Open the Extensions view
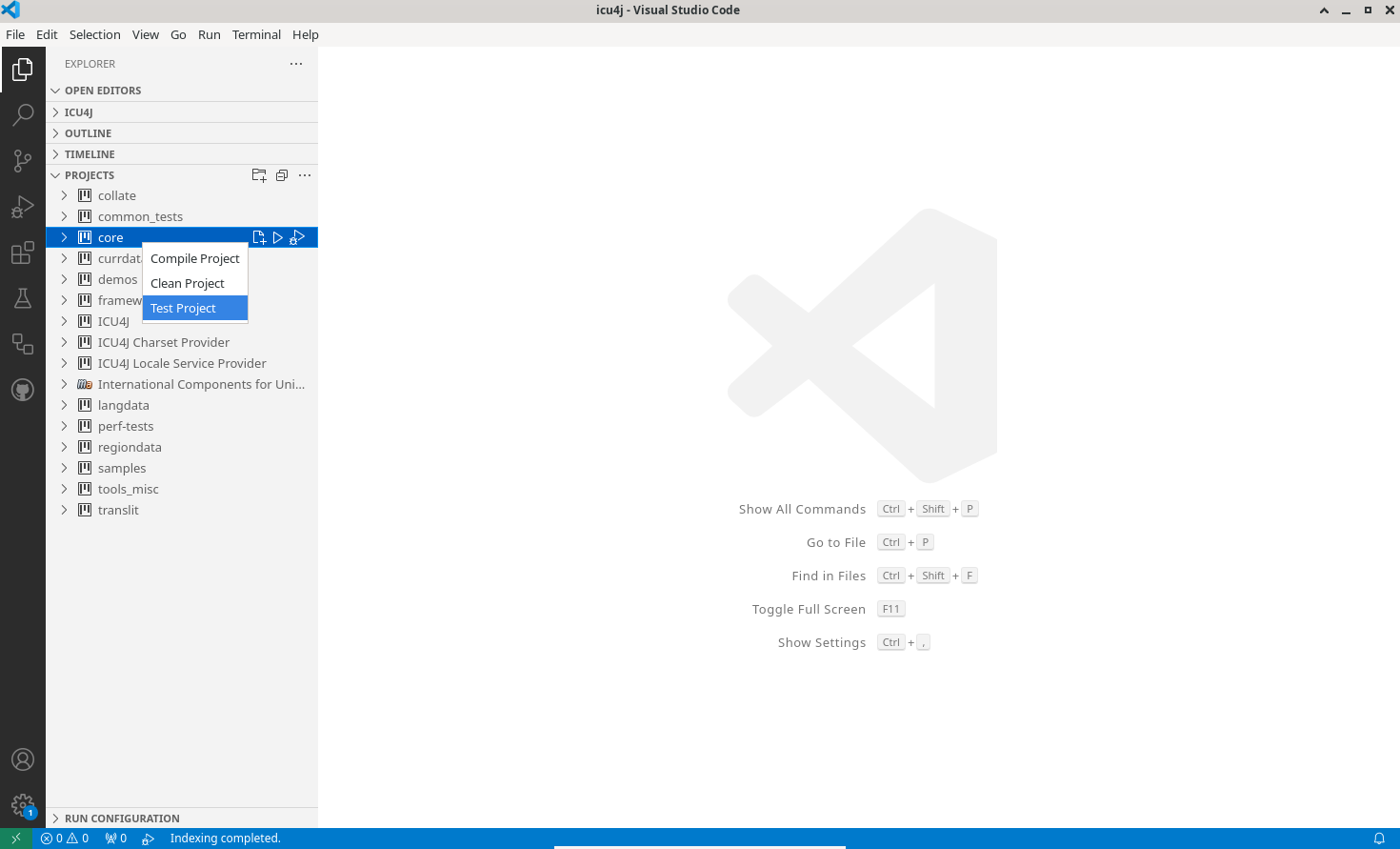Image resolution: width=1400 pixels, height=849 pixels. pyautogui.click(x=23, y=253)
